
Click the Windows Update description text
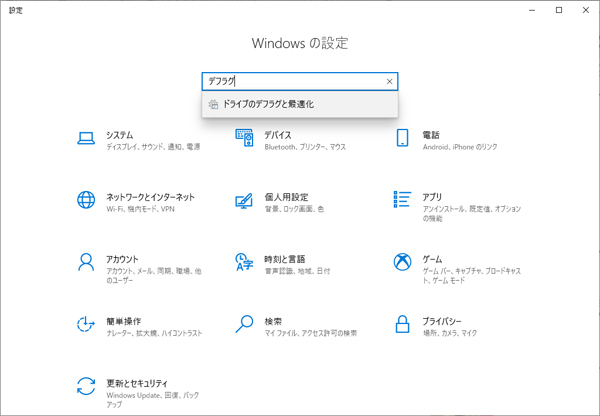[153, 400]
